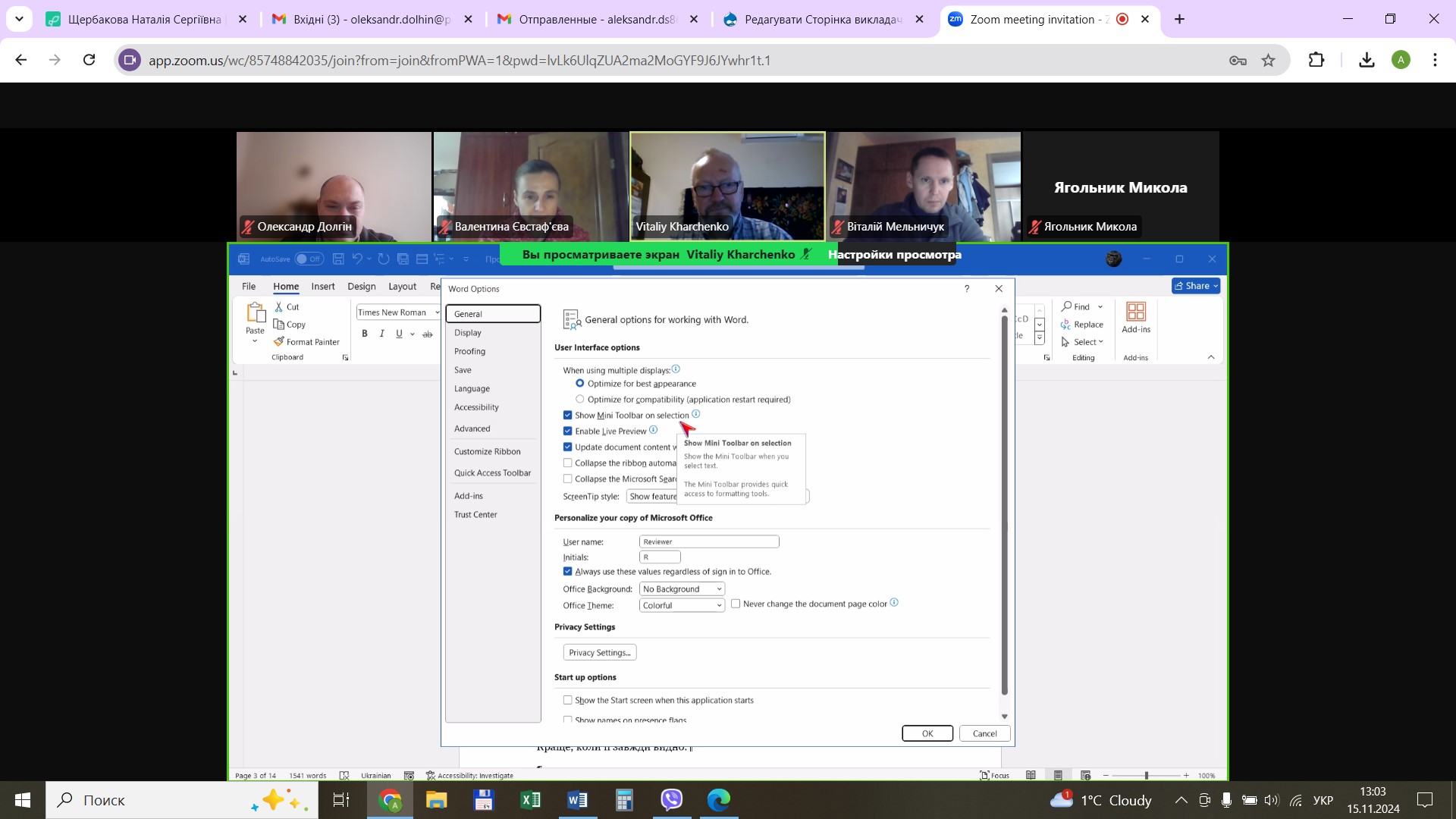Reload the Zoom web page
1456x819 pixels.
pos(89,60)
